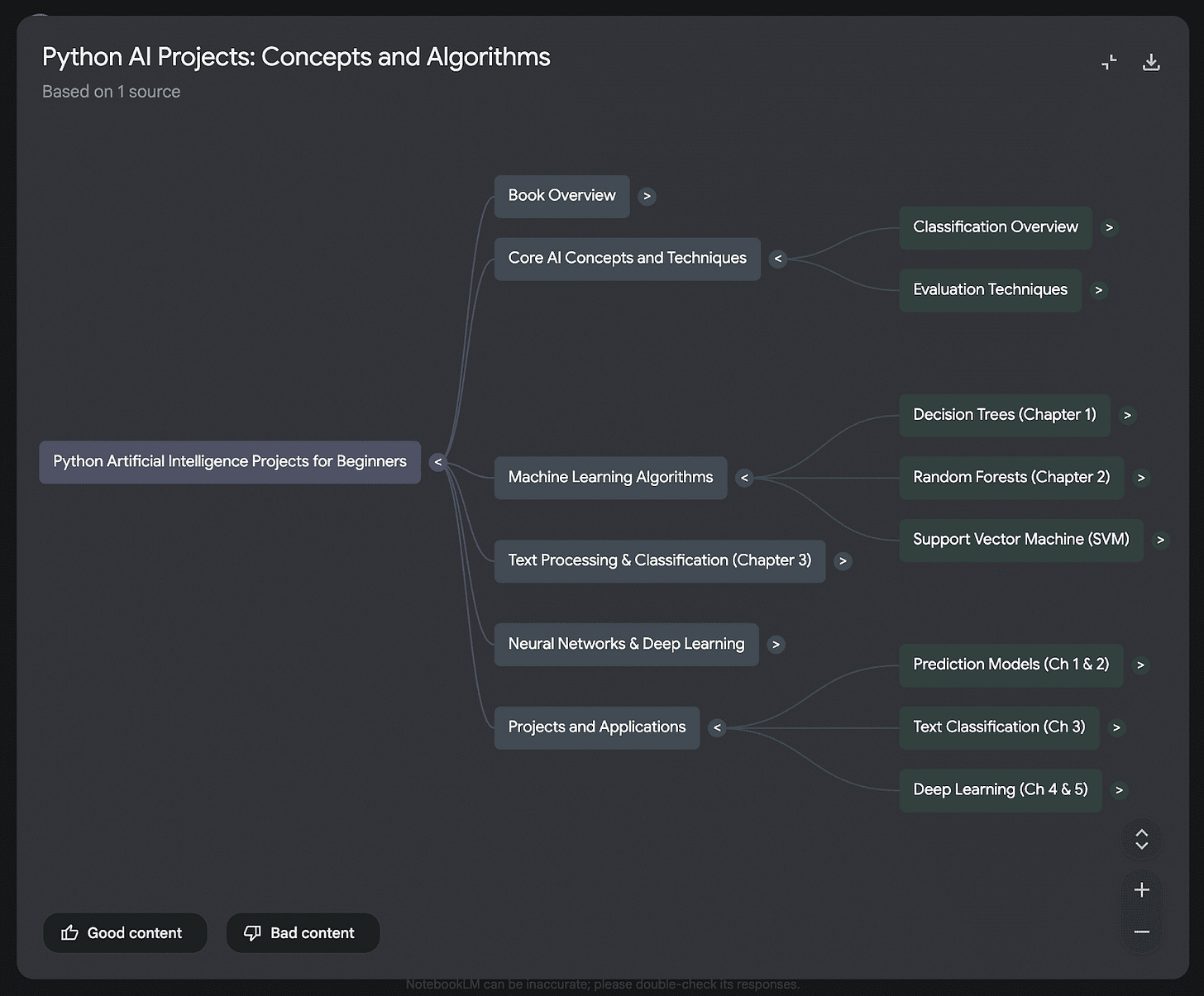Open the Support Vector Machine (SVM) node

(x=1021, y=540)
